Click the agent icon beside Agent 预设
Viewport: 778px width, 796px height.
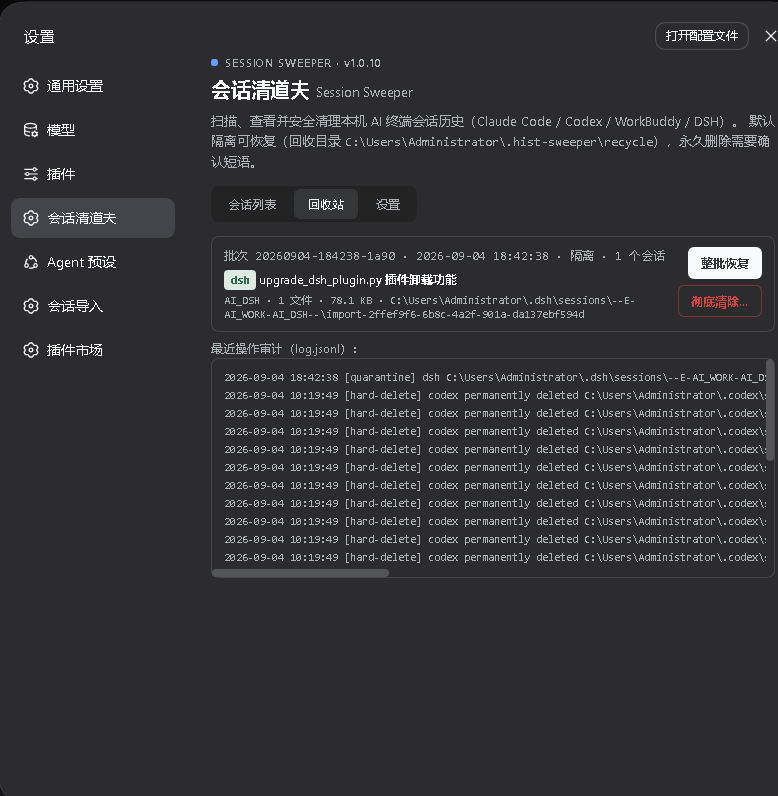pyautogui.click(x=31, y=262)
